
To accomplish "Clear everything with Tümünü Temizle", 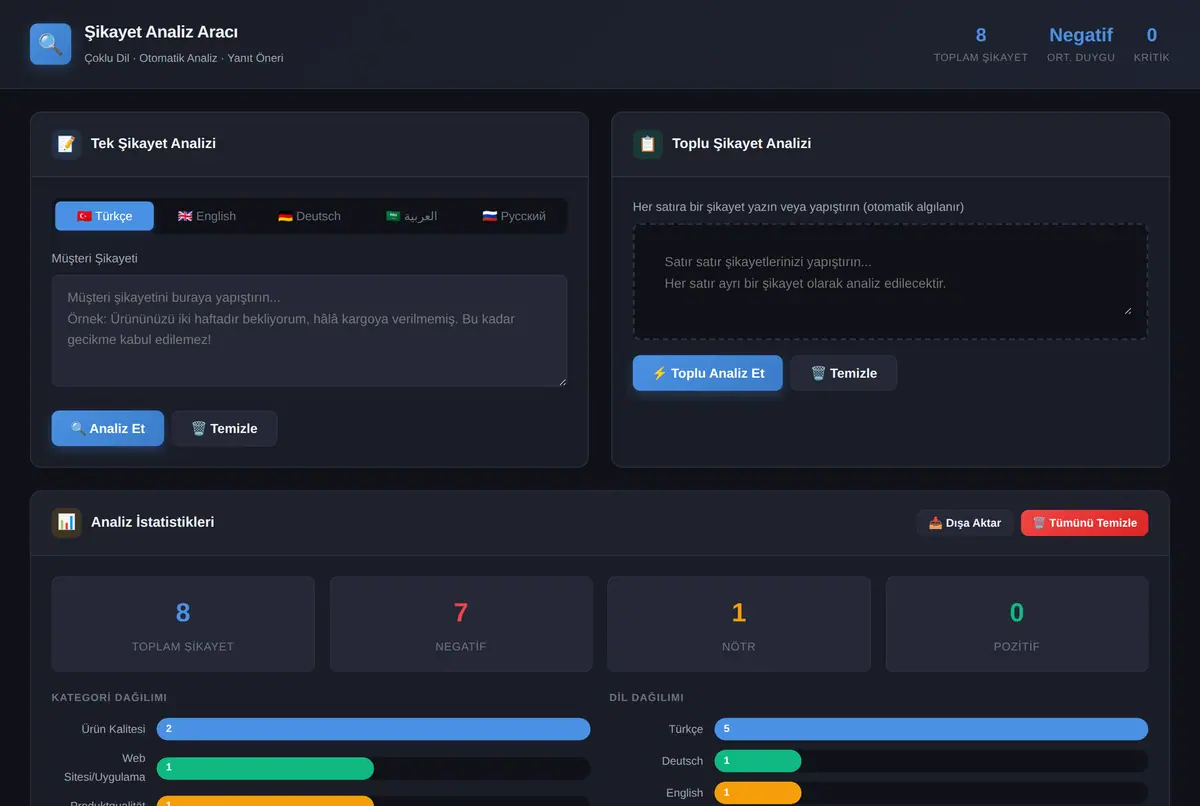I will coord(1085,523).
